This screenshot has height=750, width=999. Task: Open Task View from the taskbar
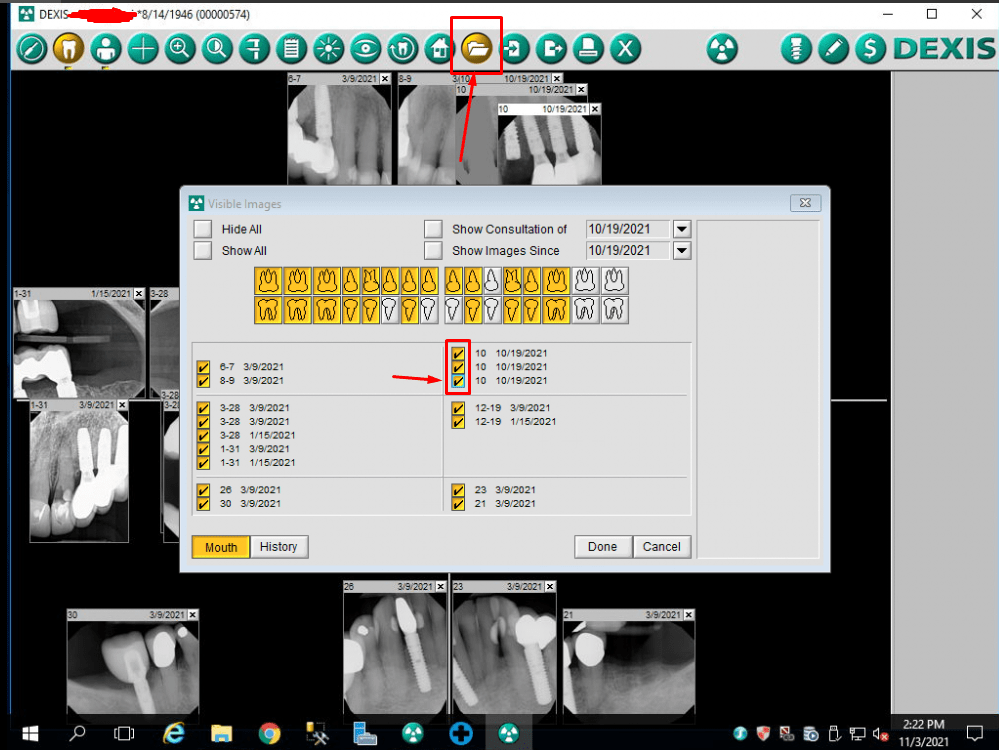pos(124,733)
